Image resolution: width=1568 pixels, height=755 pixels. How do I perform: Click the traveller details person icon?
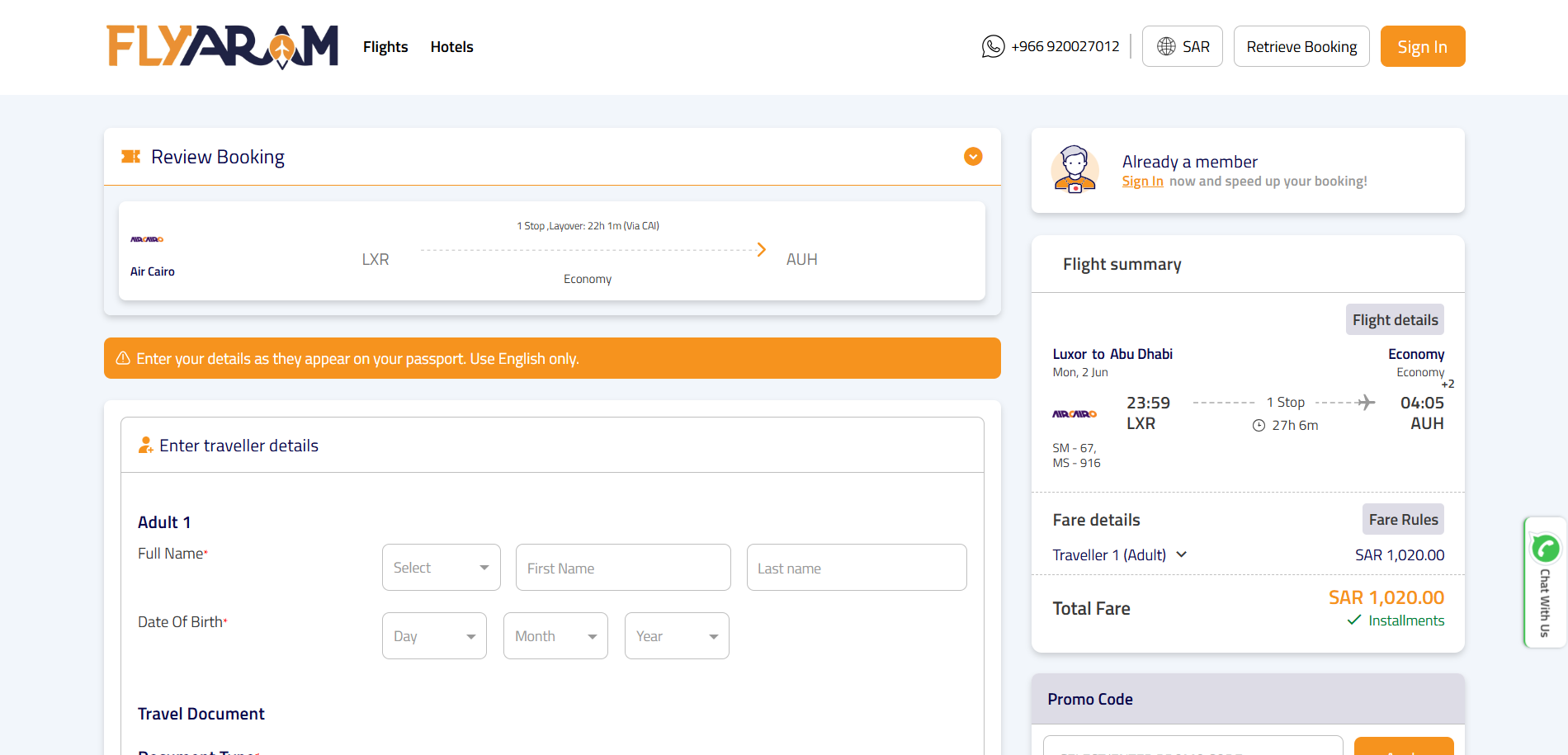click(x=145, y=446)
